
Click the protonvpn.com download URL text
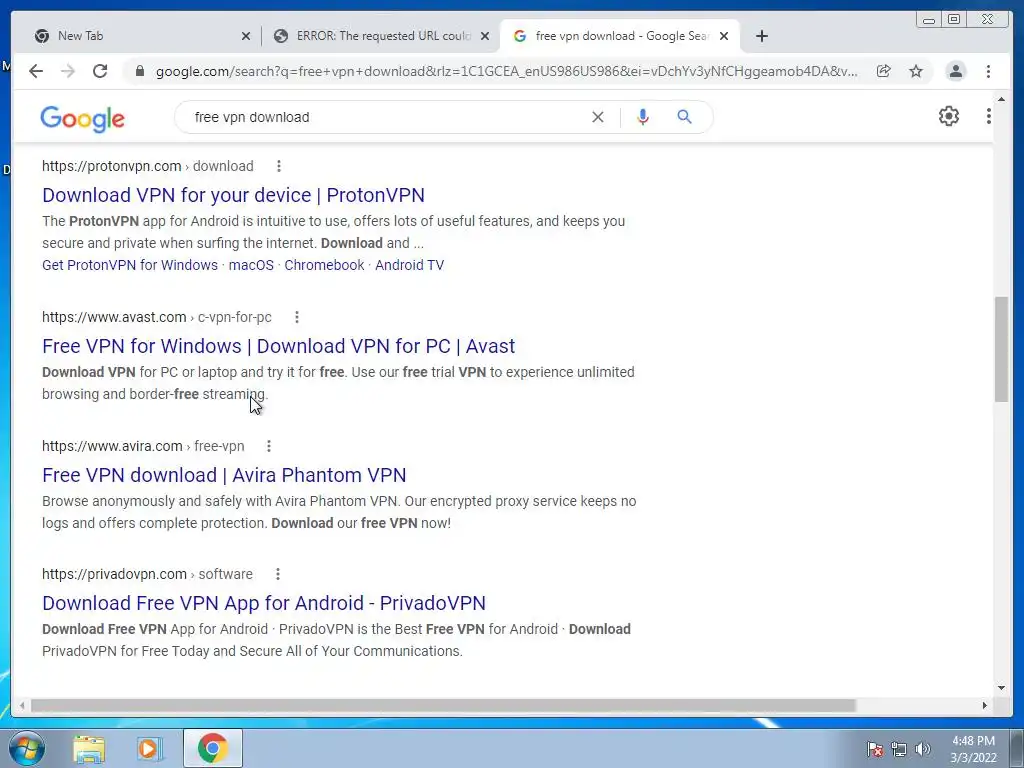(148, 166)
